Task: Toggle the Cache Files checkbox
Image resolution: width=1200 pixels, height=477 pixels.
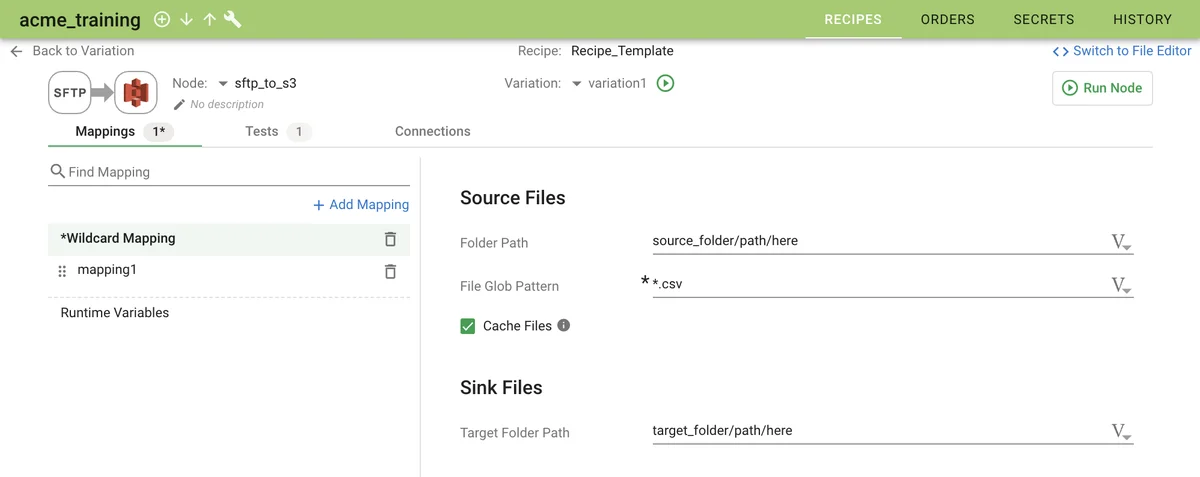Action: click(x=468, y=326)
